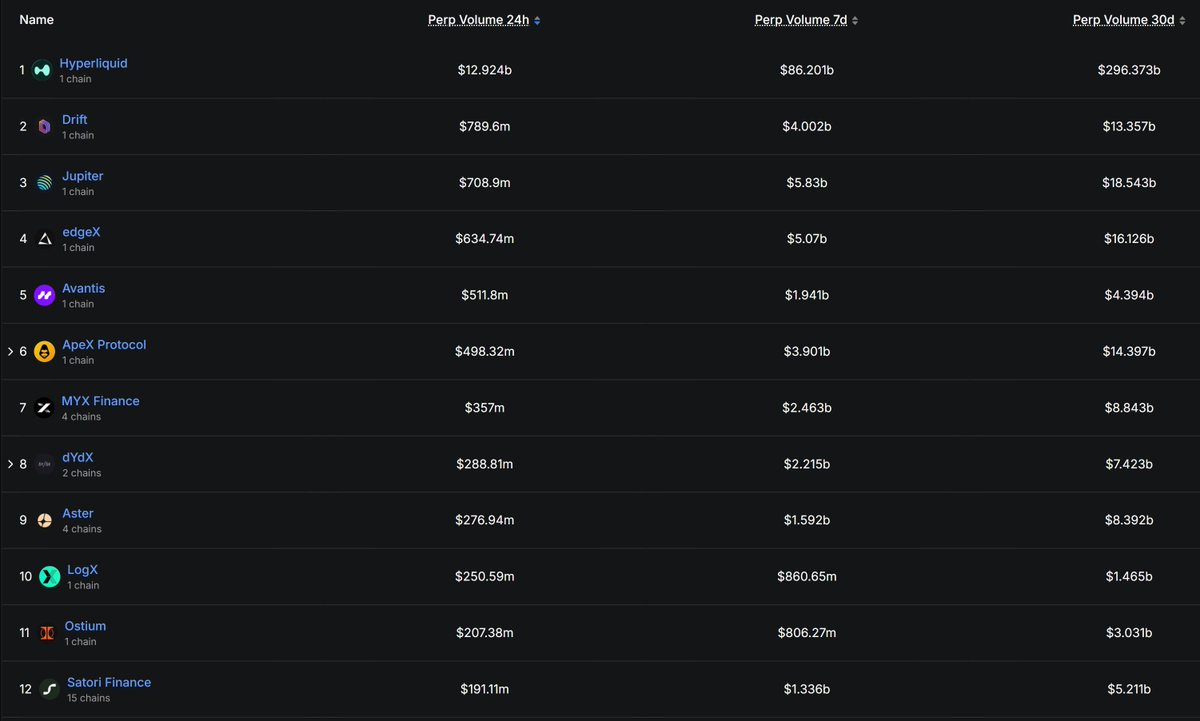Click the edgeX triangle logo icon
The image size is (1200, 721).
44,239
